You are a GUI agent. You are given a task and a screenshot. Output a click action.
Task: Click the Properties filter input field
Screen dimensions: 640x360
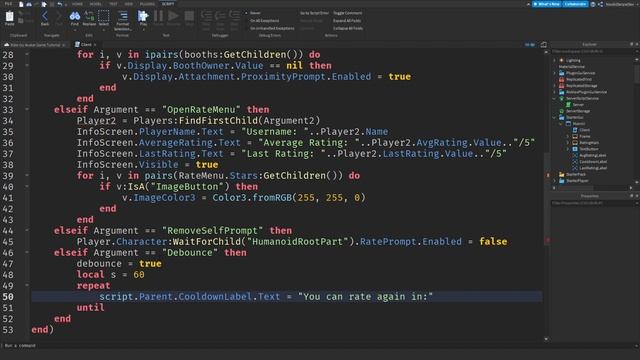coord(591,203)
